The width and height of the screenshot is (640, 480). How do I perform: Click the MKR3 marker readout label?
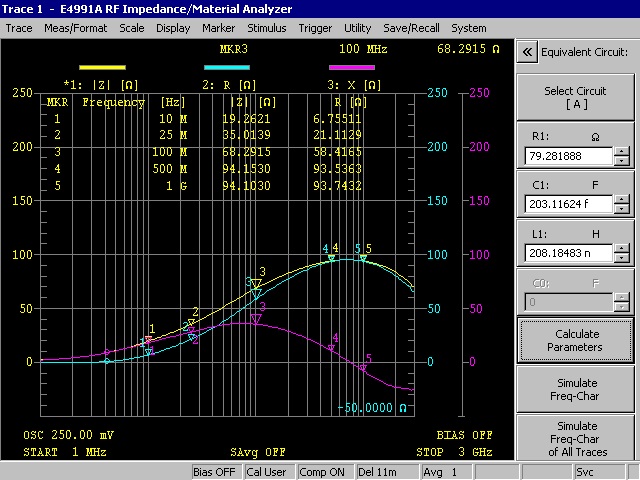click(x=233, y=49)
